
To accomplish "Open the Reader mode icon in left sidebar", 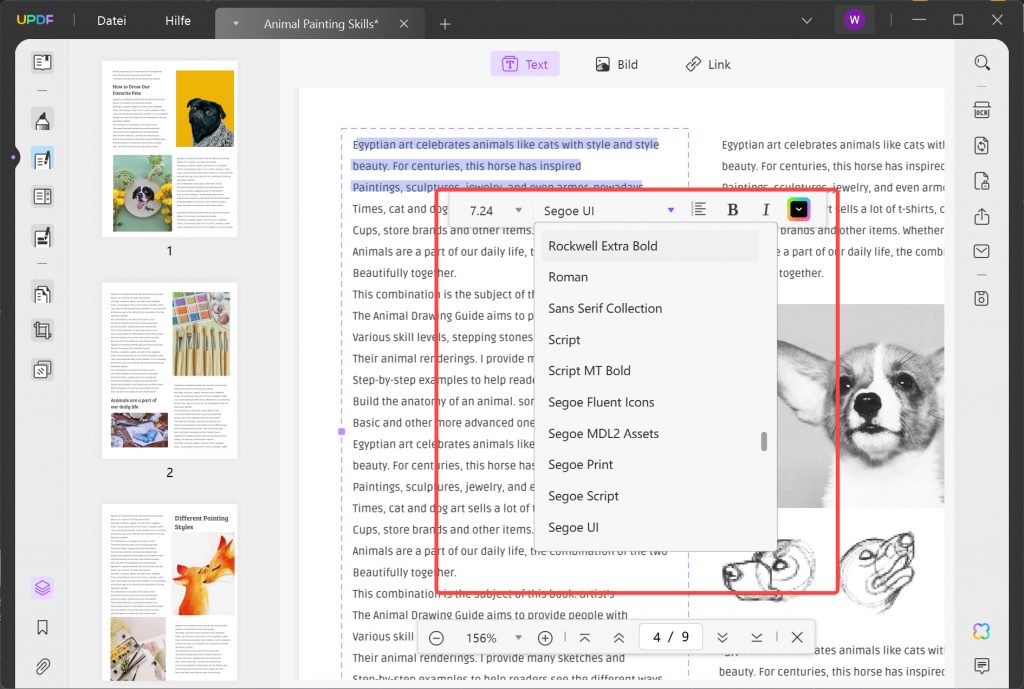I will [42, 63].
